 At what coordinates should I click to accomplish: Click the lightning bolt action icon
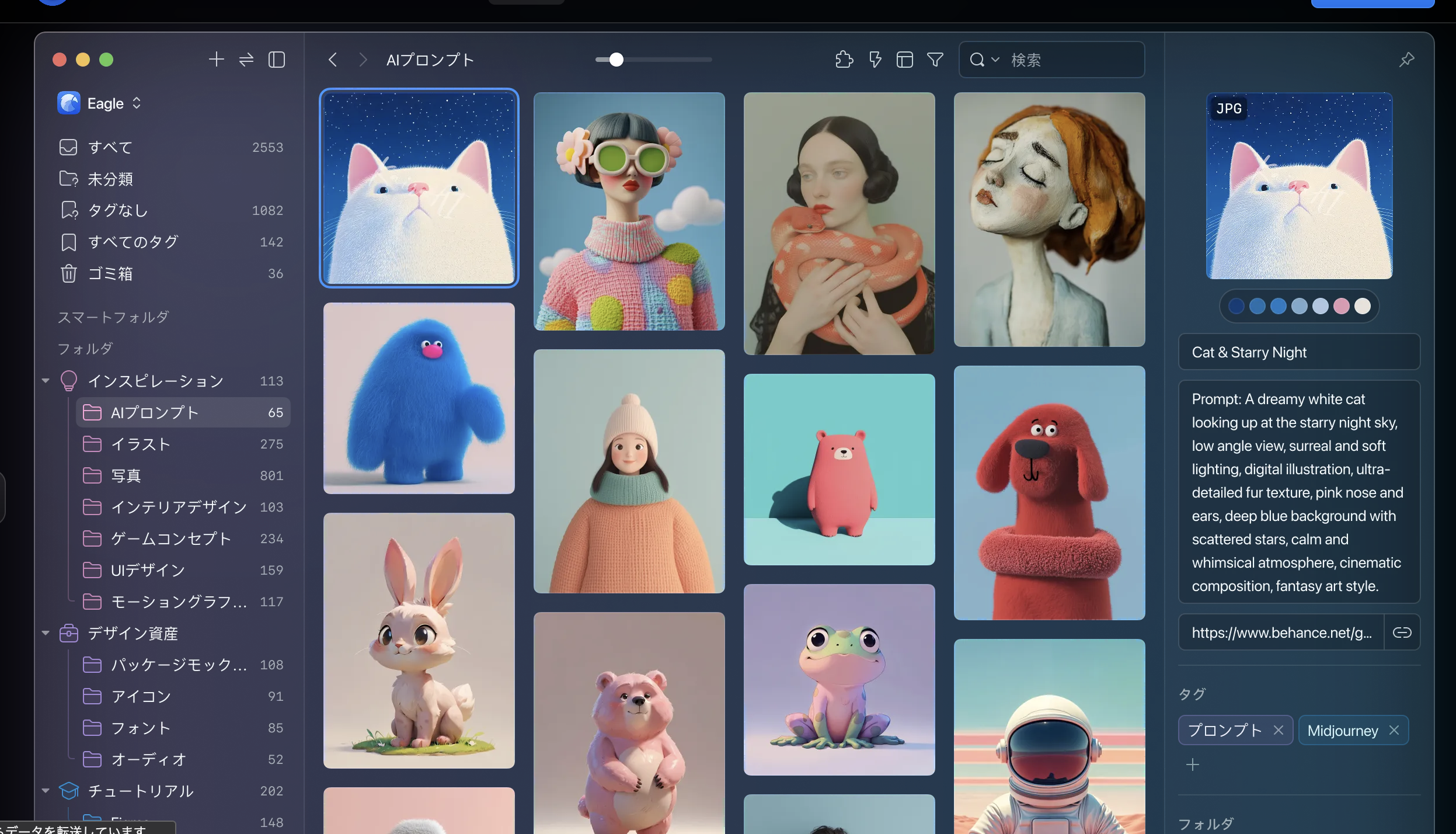[x=875, y=60]
